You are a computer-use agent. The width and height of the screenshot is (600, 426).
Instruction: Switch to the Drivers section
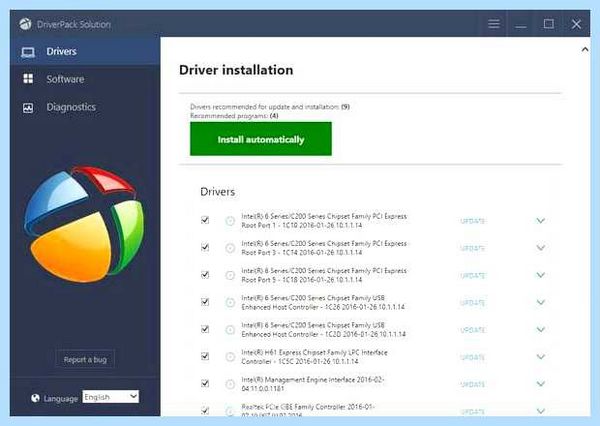[x=85, y=51]
